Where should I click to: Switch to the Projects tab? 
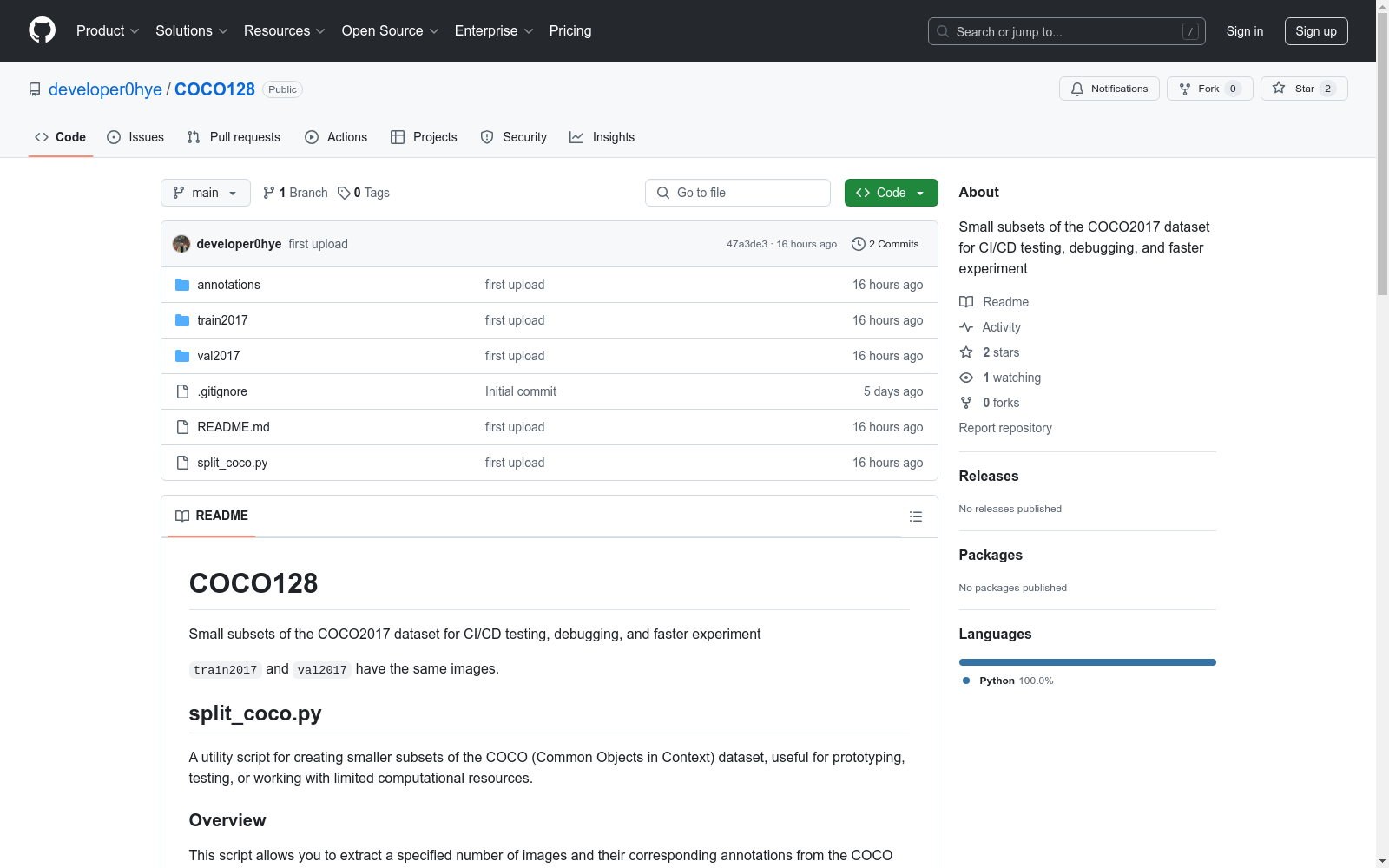click(424, 137)
